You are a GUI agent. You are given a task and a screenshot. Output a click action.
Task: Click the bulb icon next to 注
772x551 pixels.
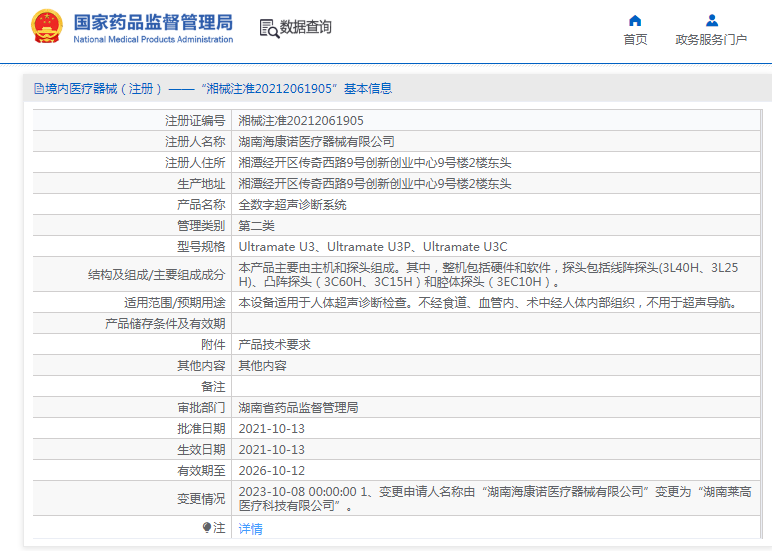(207, 527)
